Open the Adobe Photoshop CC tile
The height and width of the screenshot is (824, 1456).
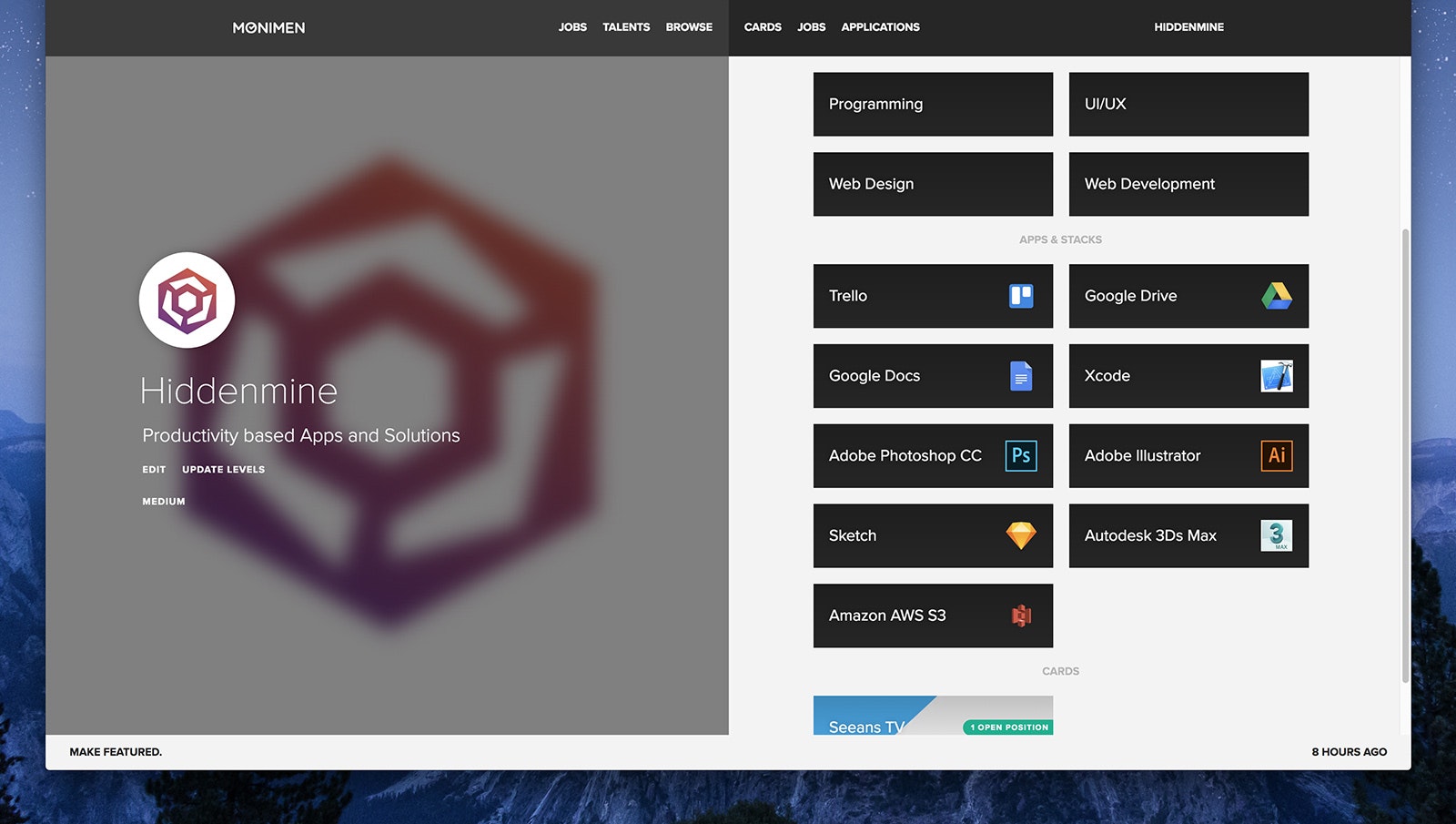pyautogui.click(x=933, y=455)
